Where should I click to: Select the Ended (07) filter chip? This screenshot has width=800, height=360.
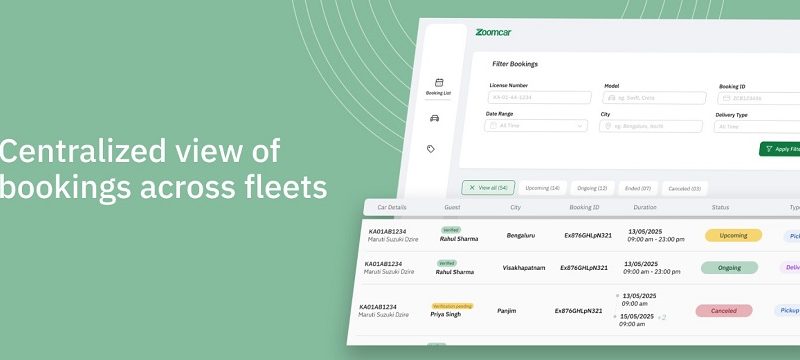click(638, 189)
